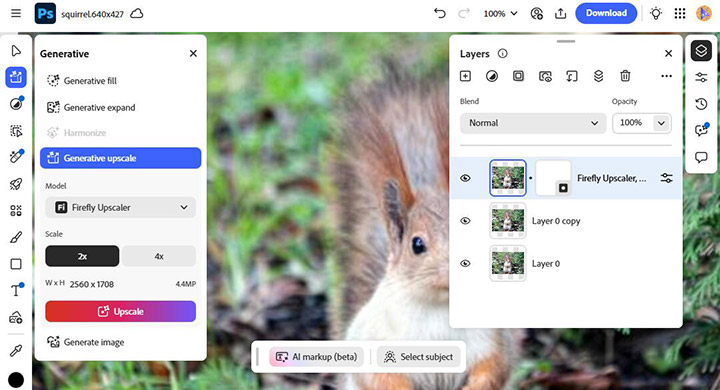Viewport: 720px width, 390px height.
Task: Hide the Firefly Upscaler layer
Action: [465, 178]
